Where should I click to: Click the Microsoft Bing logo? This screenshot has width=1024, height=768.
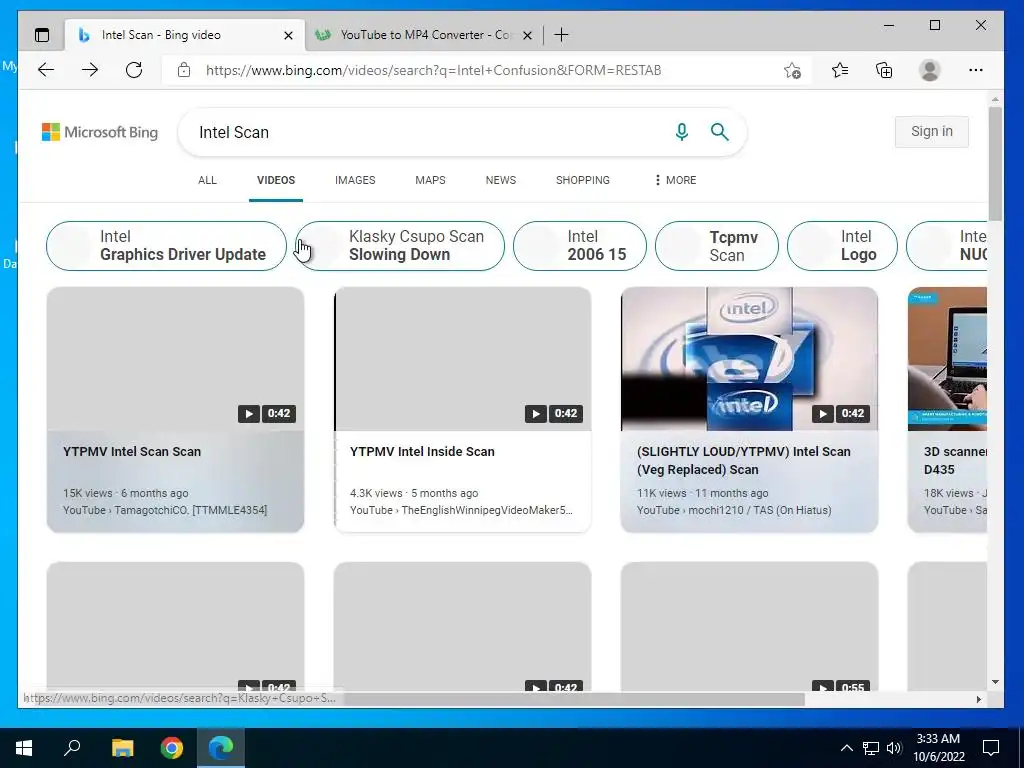(x=100, y=132)
